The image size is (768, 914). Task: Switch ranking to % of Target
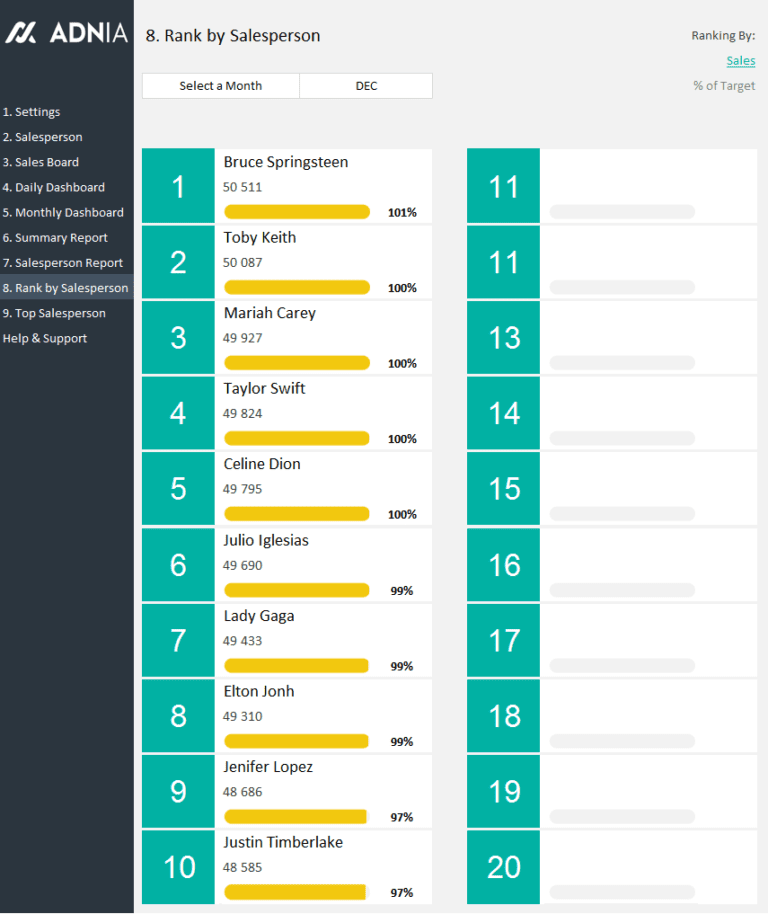tap(723, 85)
